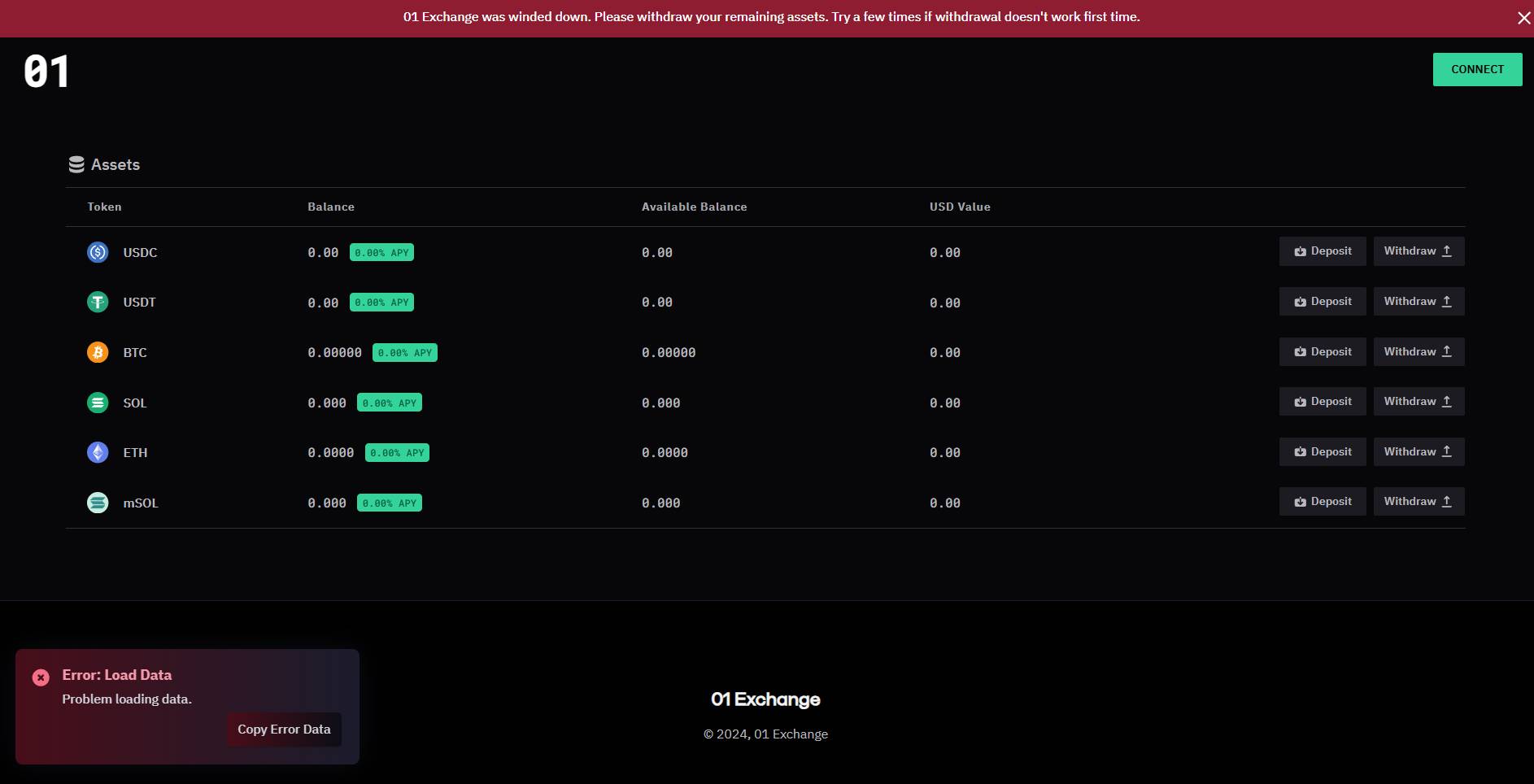Screen dimensions: 1534x784
Task: Click the USD Value column header
Action: [x=960, y=207]
